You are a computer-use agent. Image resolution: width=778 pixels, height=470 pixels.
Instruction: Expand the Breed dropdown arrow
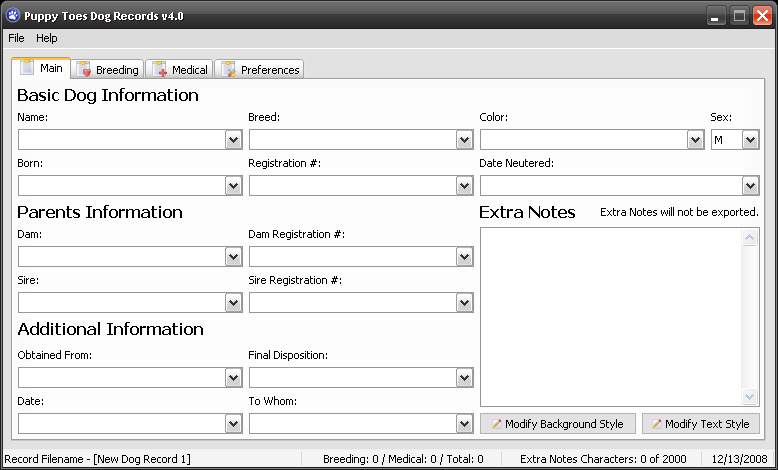pyautogui.click(x=464, y=140)
